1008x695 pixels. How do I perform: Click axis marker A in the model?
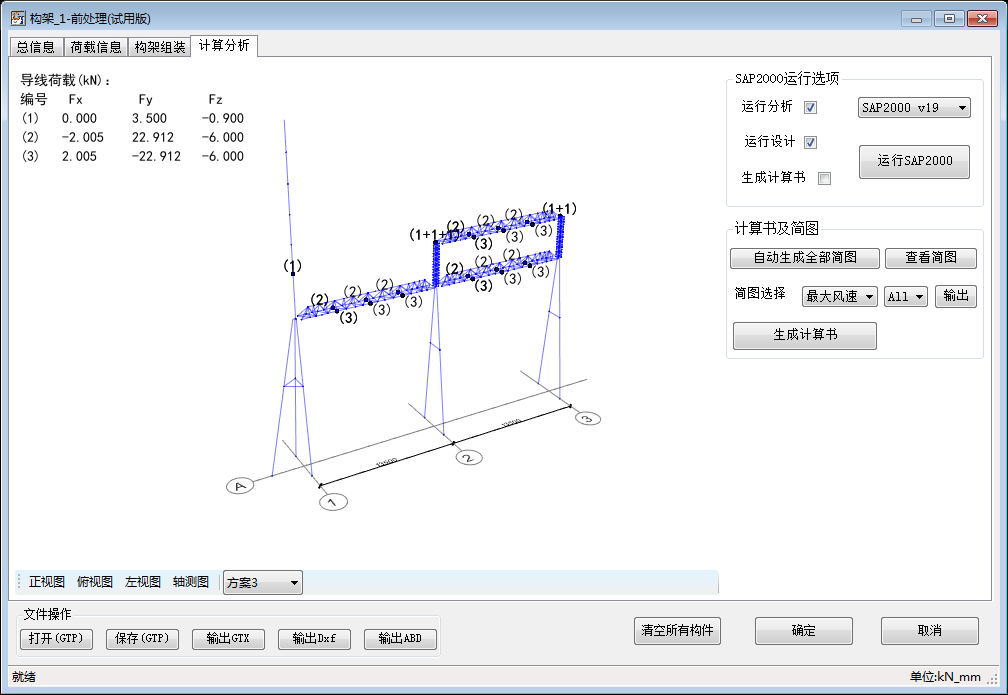239,486
